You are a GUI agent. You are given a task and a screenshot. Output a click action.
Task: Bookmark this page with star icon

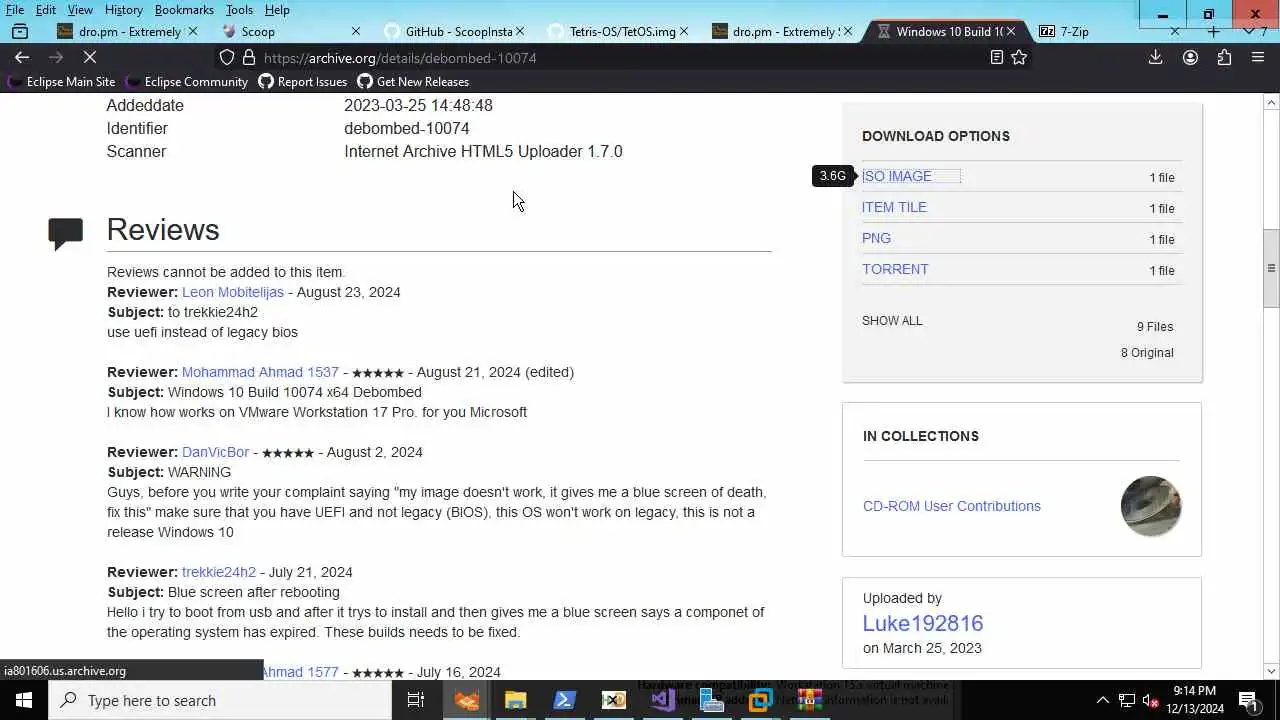point(1019,58)
